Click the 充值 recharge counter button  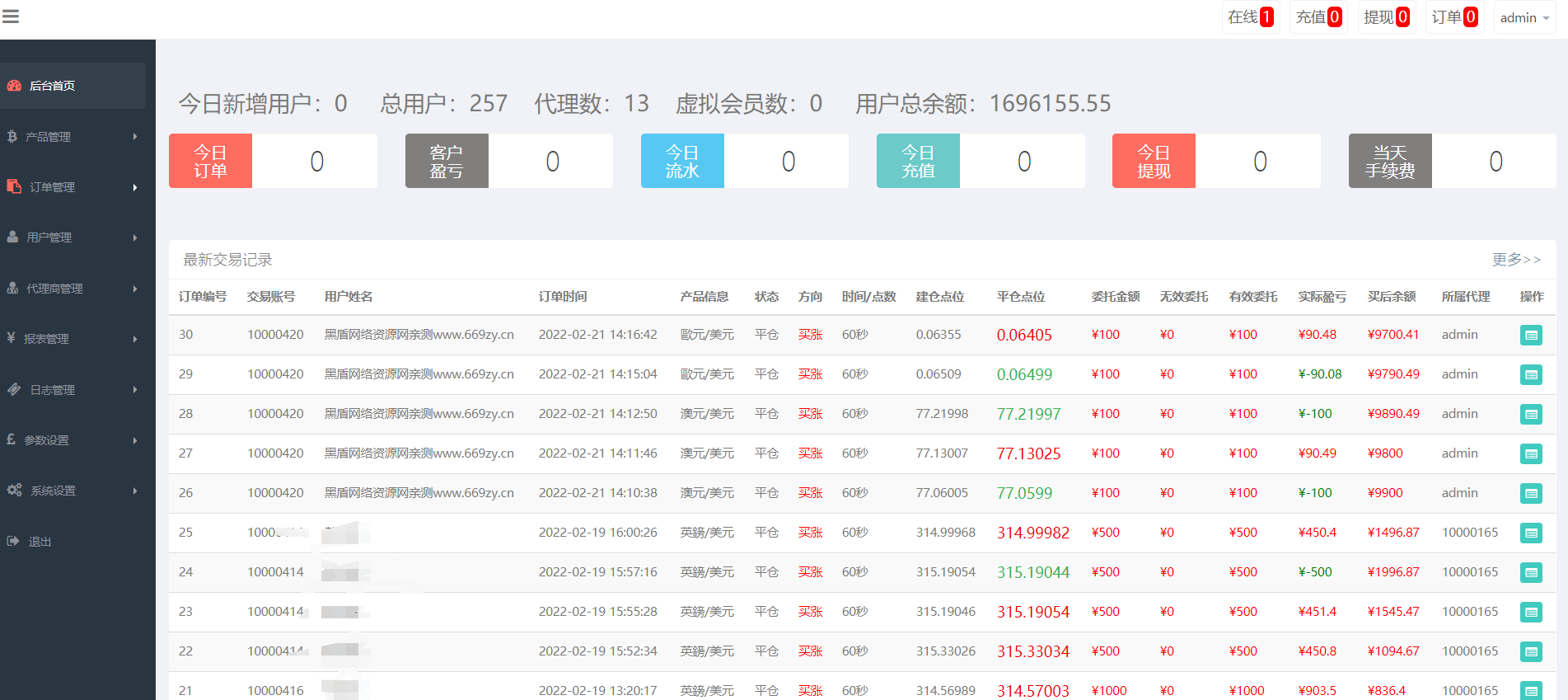[x=1319, y=17]
